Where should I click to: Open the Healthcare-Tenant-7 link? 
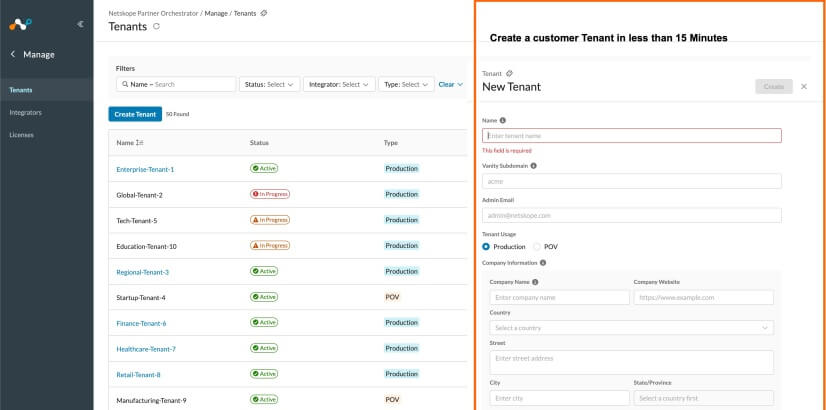pos(146,349)
